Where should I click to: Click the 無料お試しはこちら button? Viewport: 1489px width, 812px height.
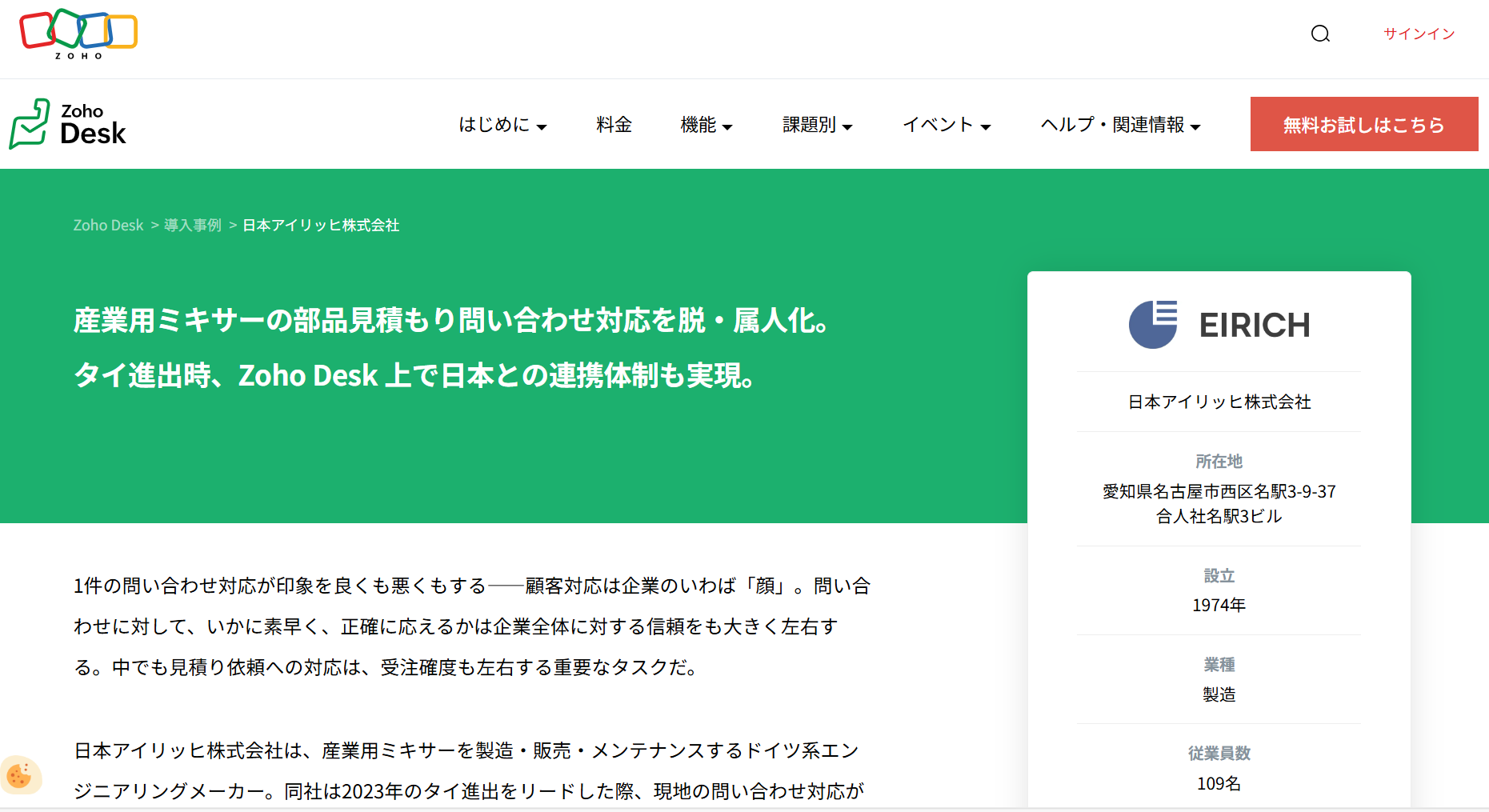pos(1363,125)
